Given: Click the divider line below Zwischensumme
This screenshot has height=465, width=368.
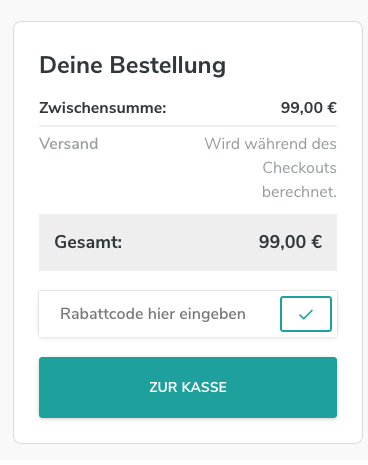Looking at the screenshot, I should tap(188, 126).
